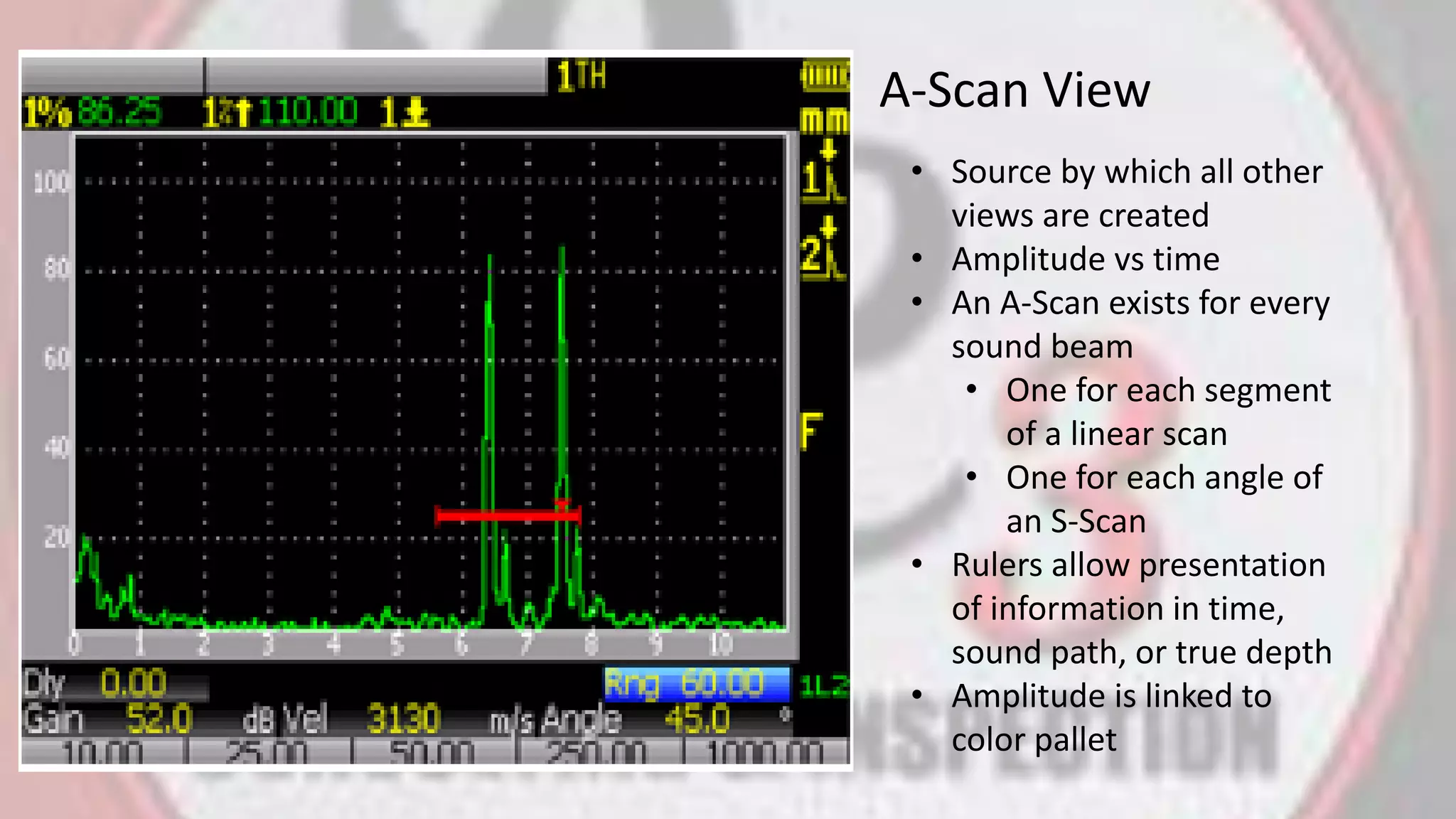Click the 100 amplitude axis label
The height and width of the screenshot is (819, 1456).
click(51, 182)
